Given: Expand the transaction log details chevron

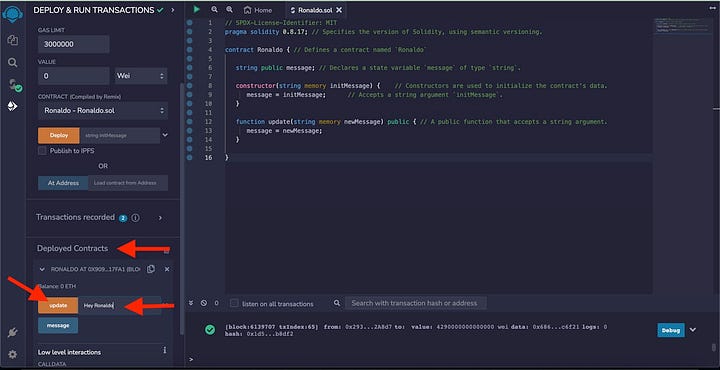Looking at the screenshot, I should click(x=693, y=330).
